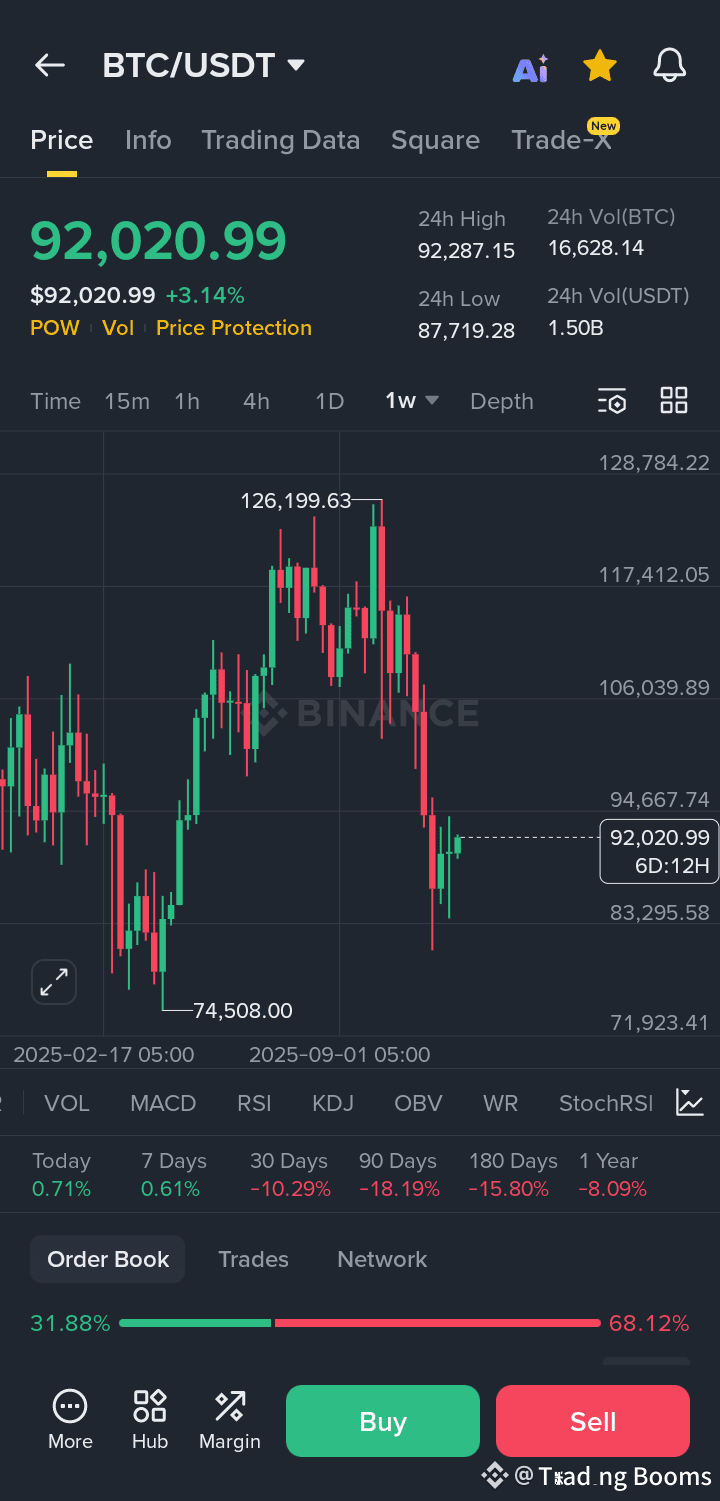720x1501 pixels.
Task: Open chart settings icon
Action: [x=612, y=401]
